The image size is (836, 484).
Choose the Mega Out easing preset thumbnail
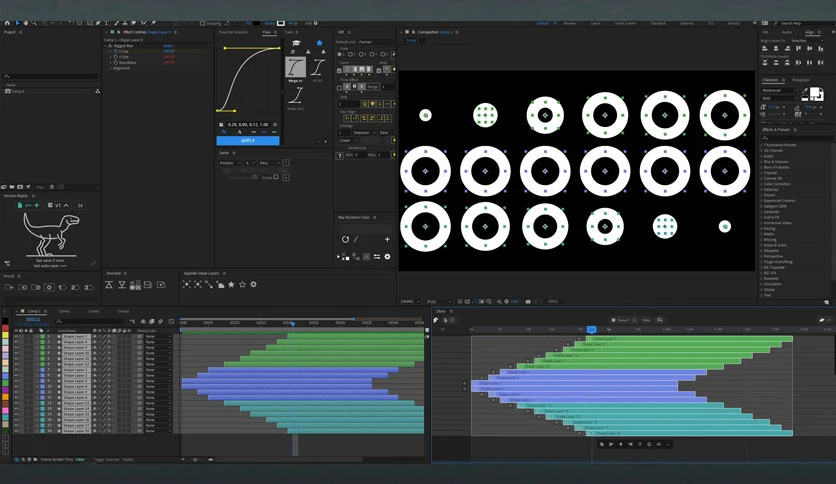coord(295,96)
